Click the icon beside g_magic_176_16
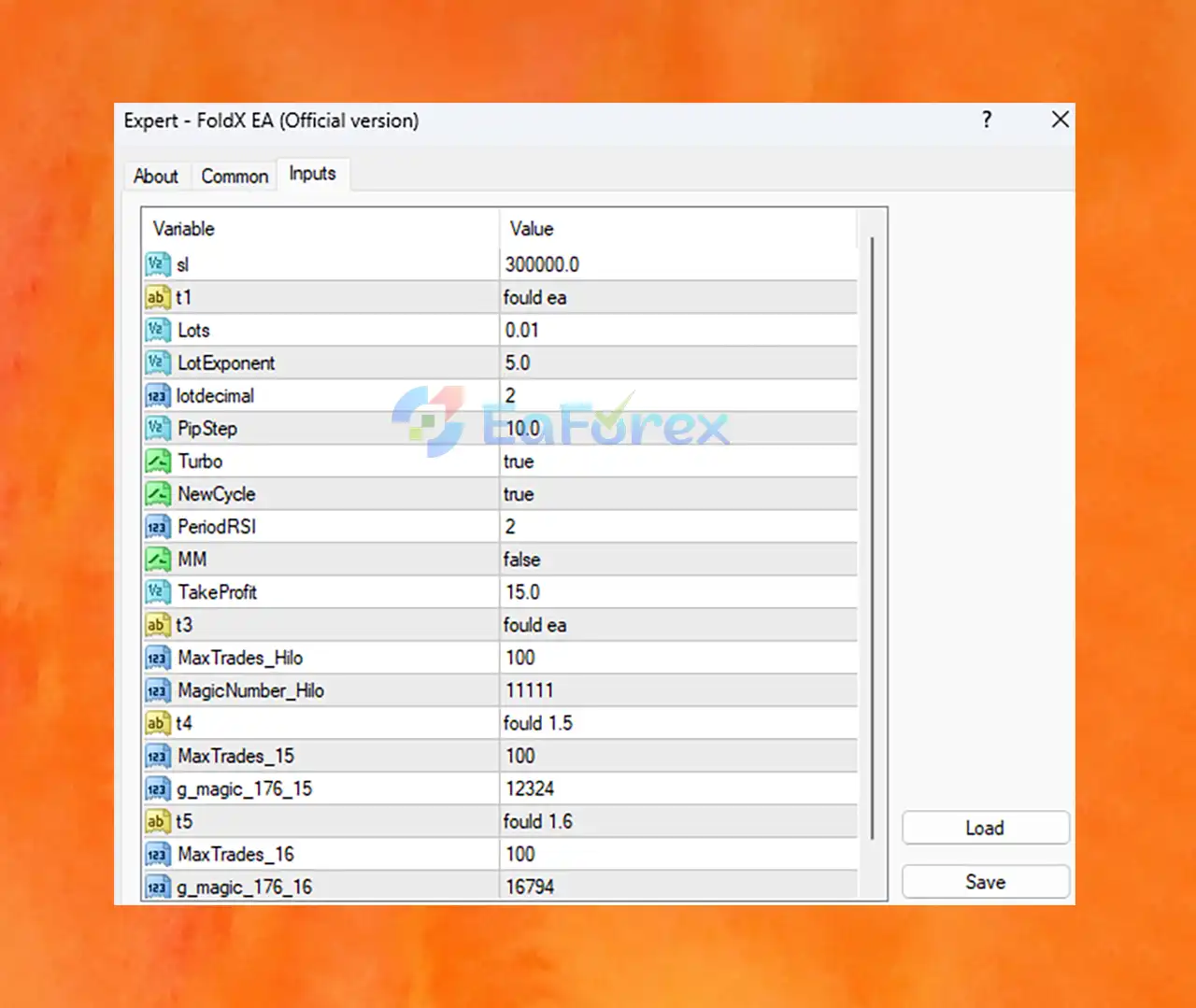1196x1008 pixels. coord(158,886)
